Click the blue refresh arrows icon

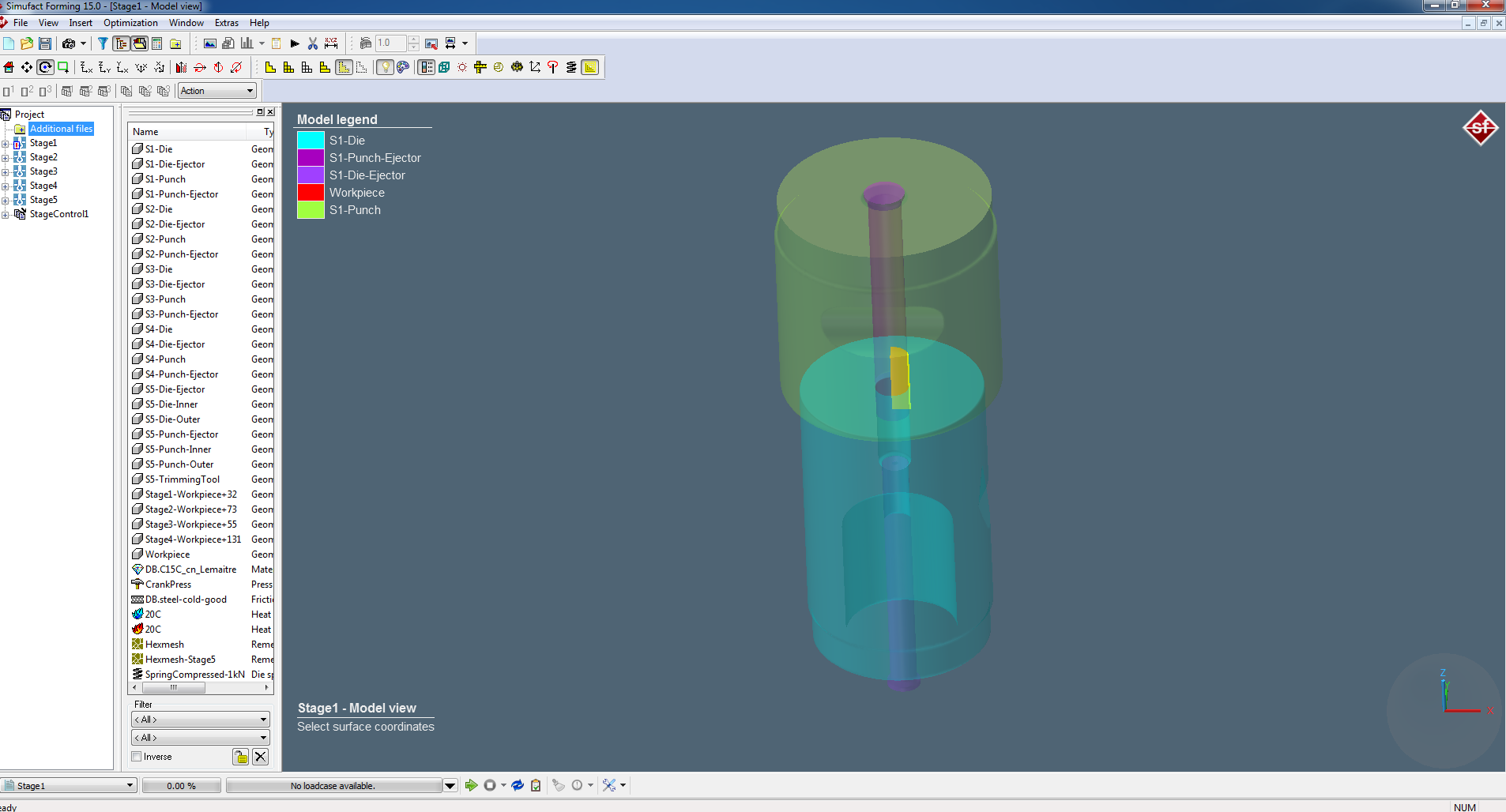518,785
